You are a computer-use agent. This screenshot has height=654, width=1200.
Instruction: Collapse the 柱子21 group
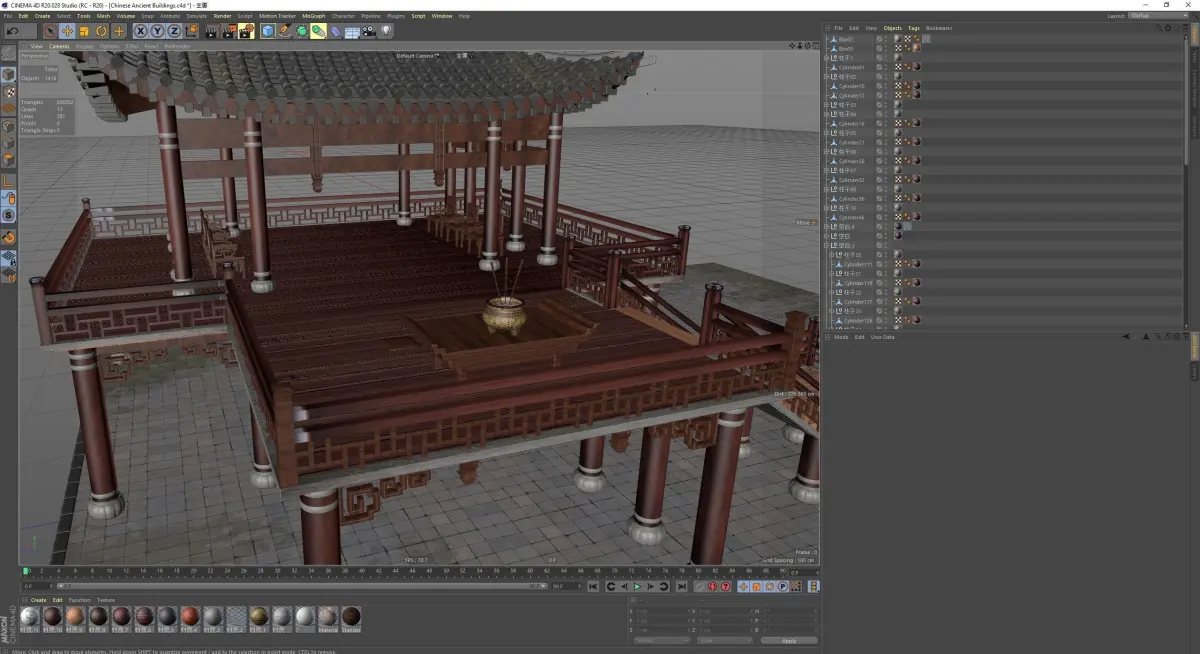tap(831, 273)
